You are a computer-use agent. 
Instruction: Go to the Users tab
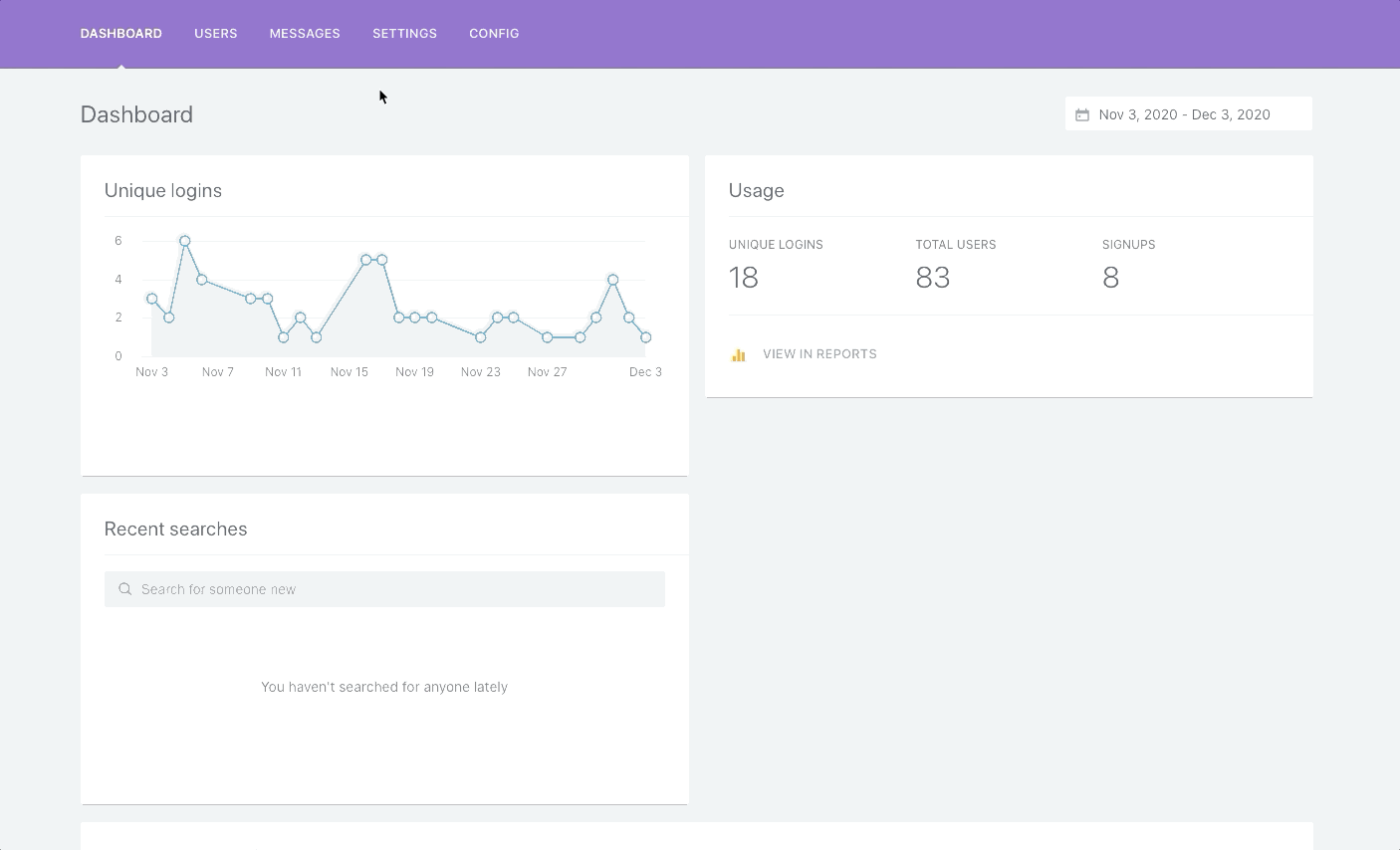coord(215,34)
